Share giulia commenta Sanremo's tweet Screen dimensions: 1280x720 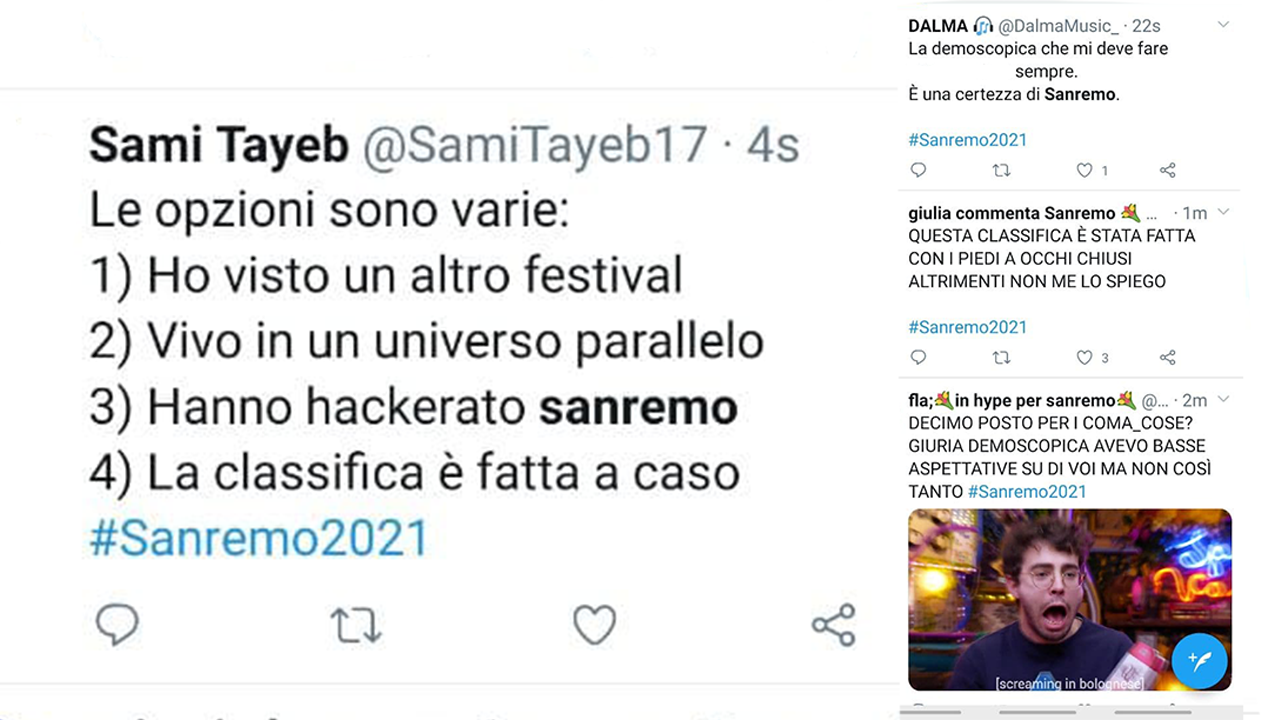[x=1167, y=357]
